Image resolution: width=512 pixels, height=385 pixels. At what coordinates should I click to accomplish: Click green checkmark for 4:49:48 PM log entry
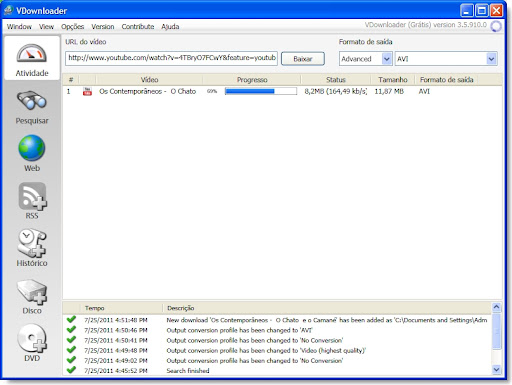click(x=71, y=350)
